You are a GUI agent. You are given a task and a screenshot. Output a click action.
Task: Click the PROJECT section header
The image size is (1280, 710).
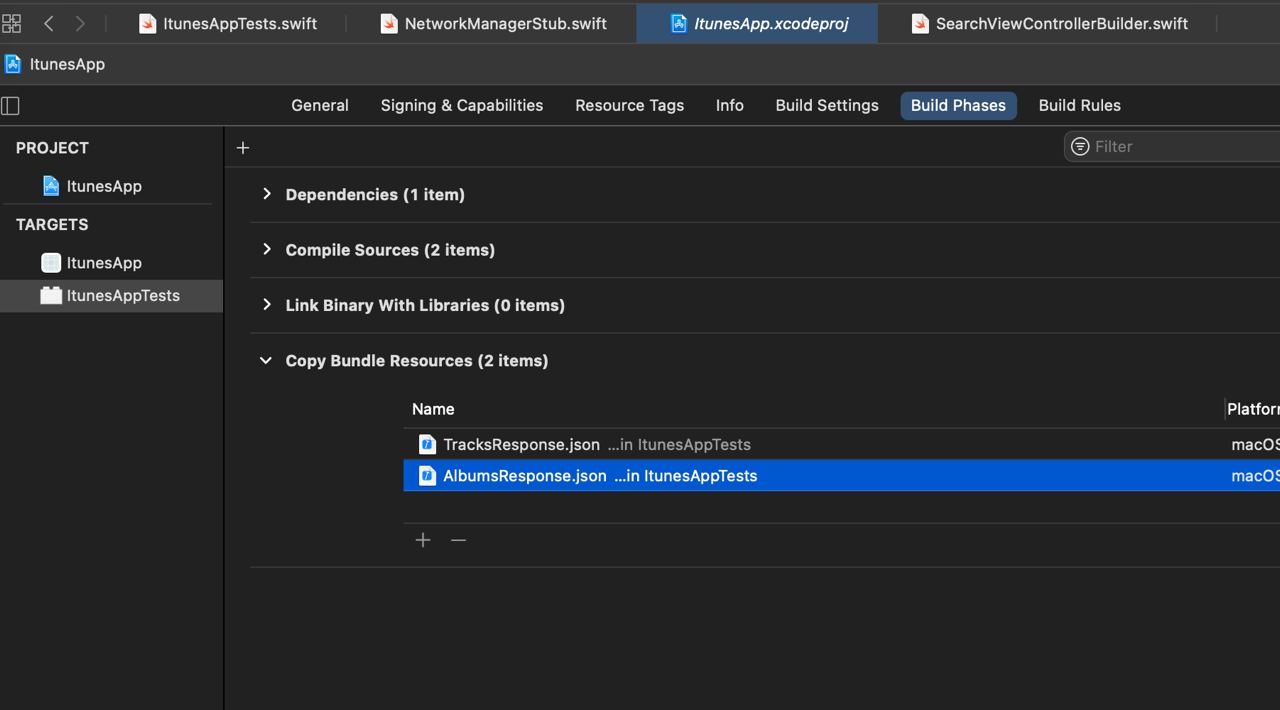[52, 148]
